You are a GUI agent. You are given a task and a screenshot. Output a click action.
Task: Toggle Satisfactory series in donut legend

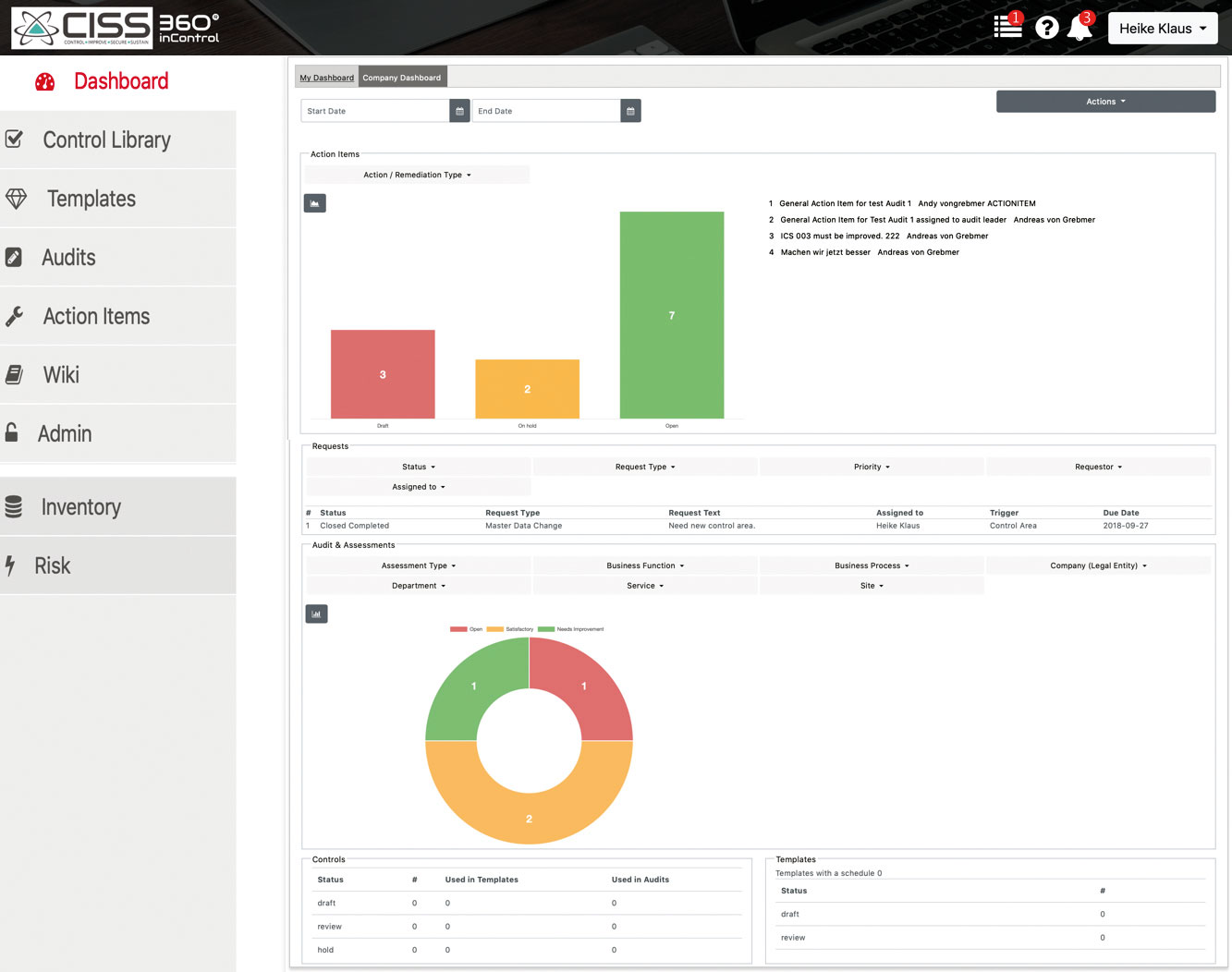[510, 629]
